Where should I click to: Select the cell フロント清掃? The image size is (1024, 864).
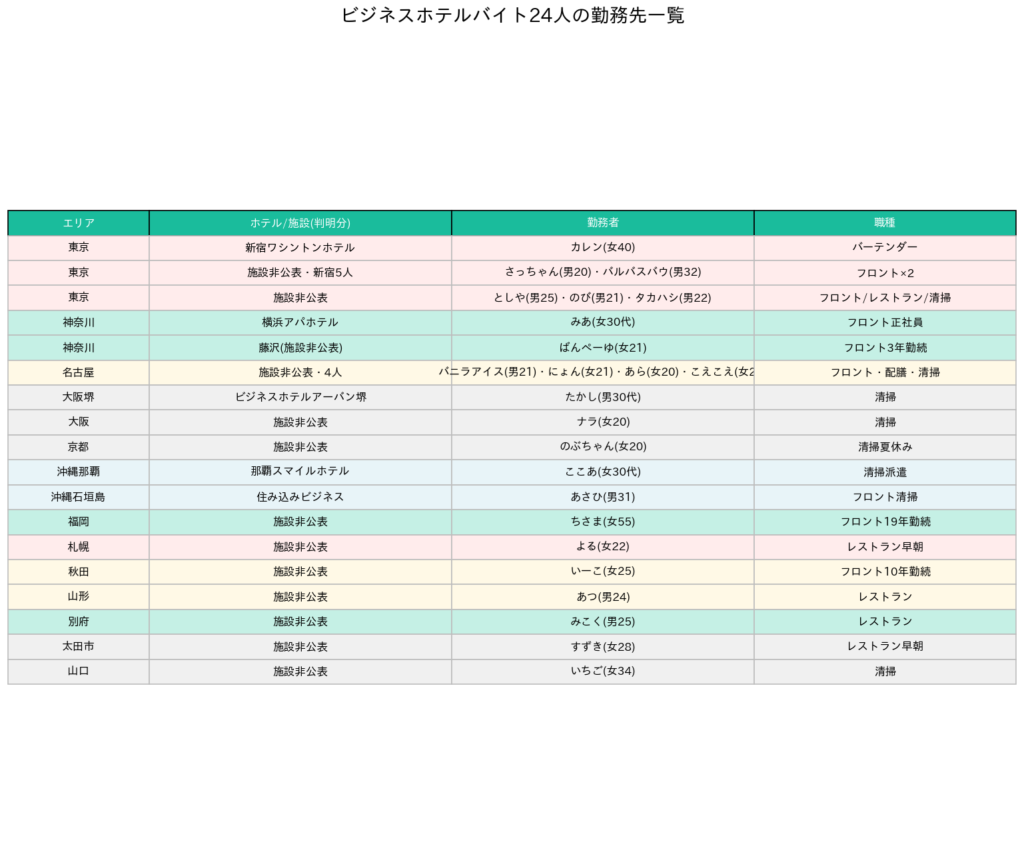[x=885, y=497]
